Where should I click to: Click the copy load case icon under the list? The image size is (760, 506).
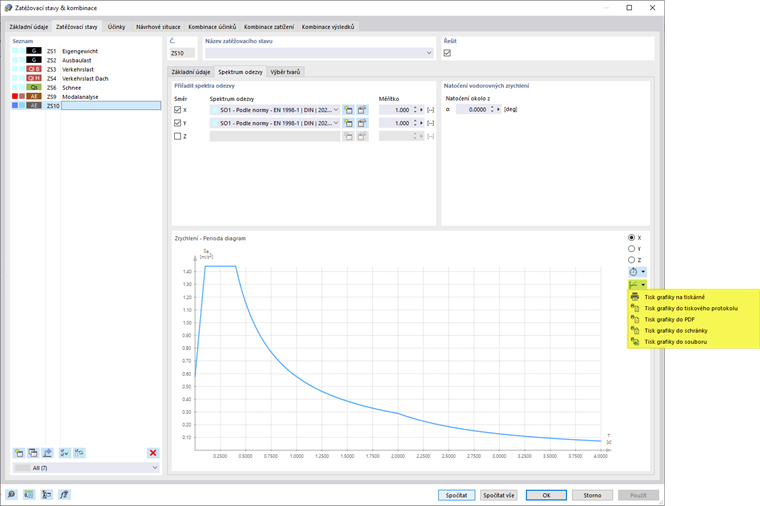[x=33, y=453]
